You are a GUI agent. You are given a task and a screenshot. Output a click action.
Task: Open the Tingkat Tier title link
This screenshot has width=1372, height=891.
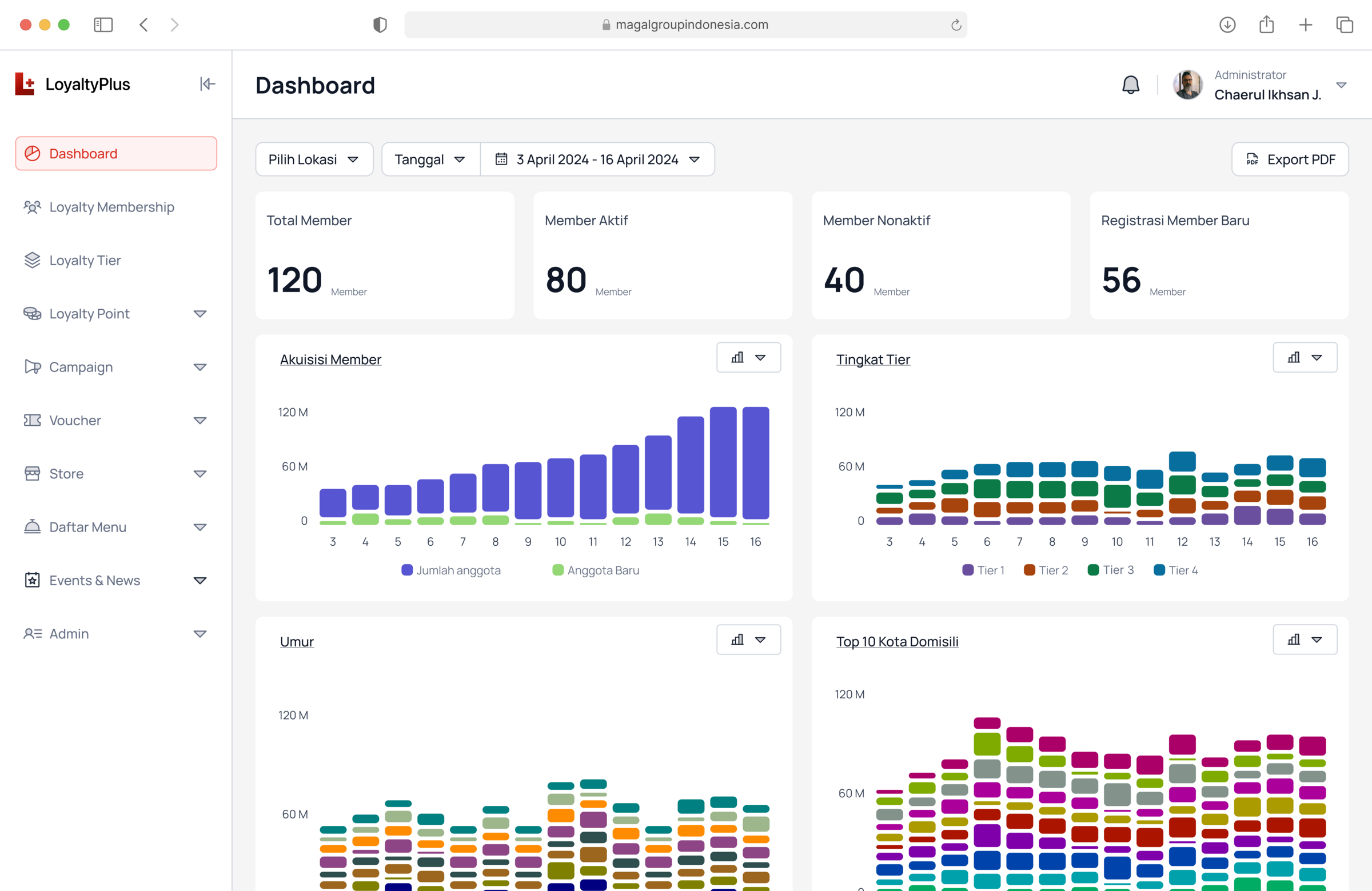(873, 359)
